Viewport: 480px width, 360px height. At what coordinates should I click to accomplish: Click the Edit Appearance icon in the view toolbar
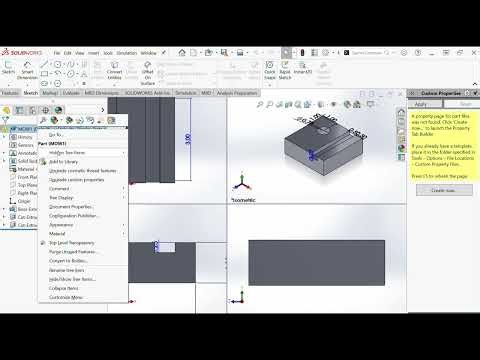pos(347,105)
